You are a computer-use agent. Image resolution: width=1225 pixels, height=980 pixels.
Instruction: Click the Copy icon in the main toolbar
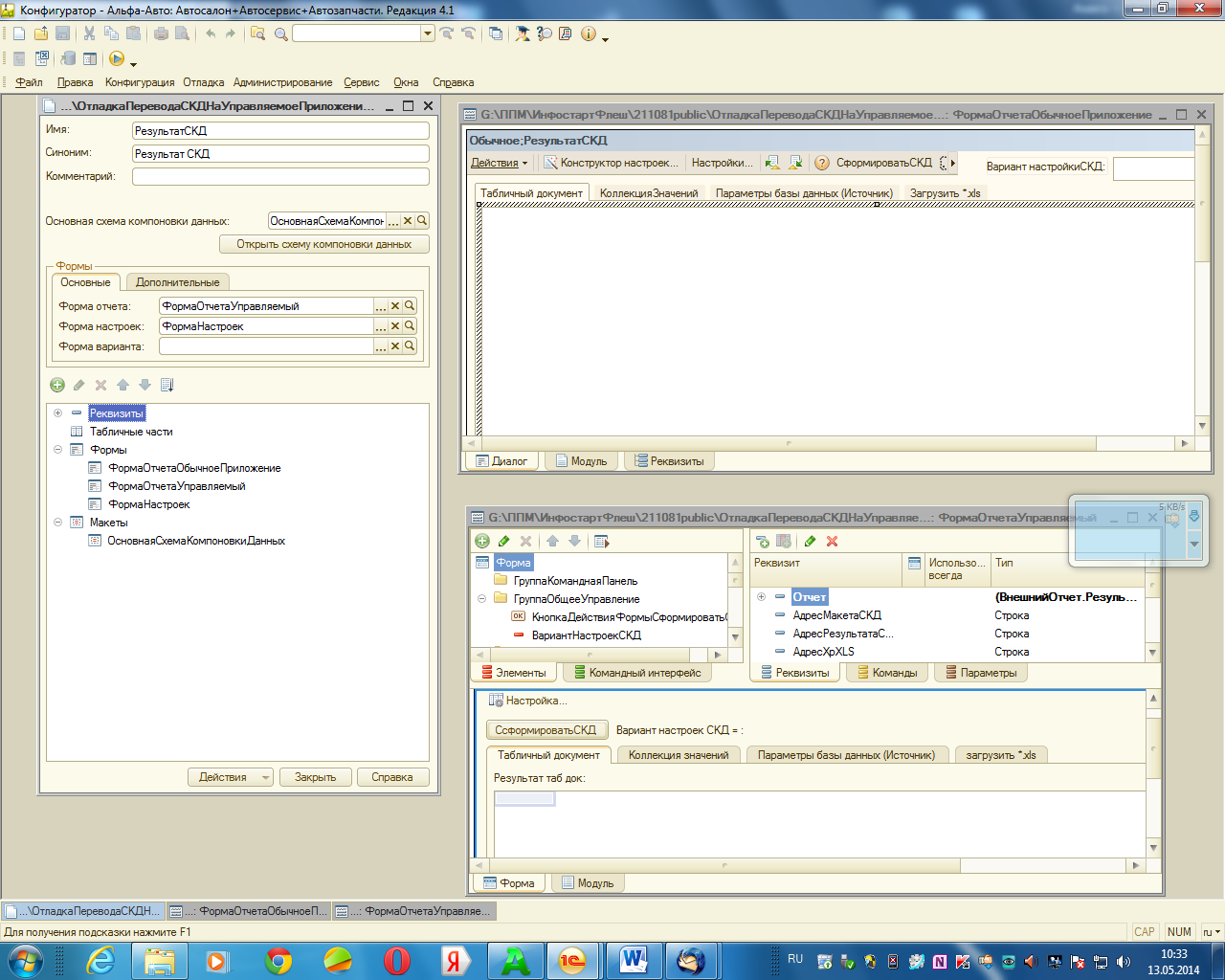click(x=111, y=33)
